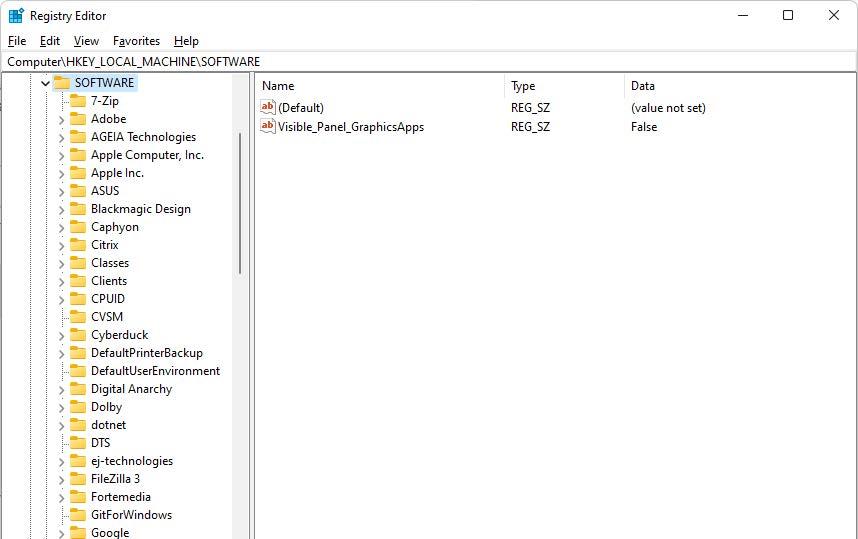Expand the Google key

(61, 534)
